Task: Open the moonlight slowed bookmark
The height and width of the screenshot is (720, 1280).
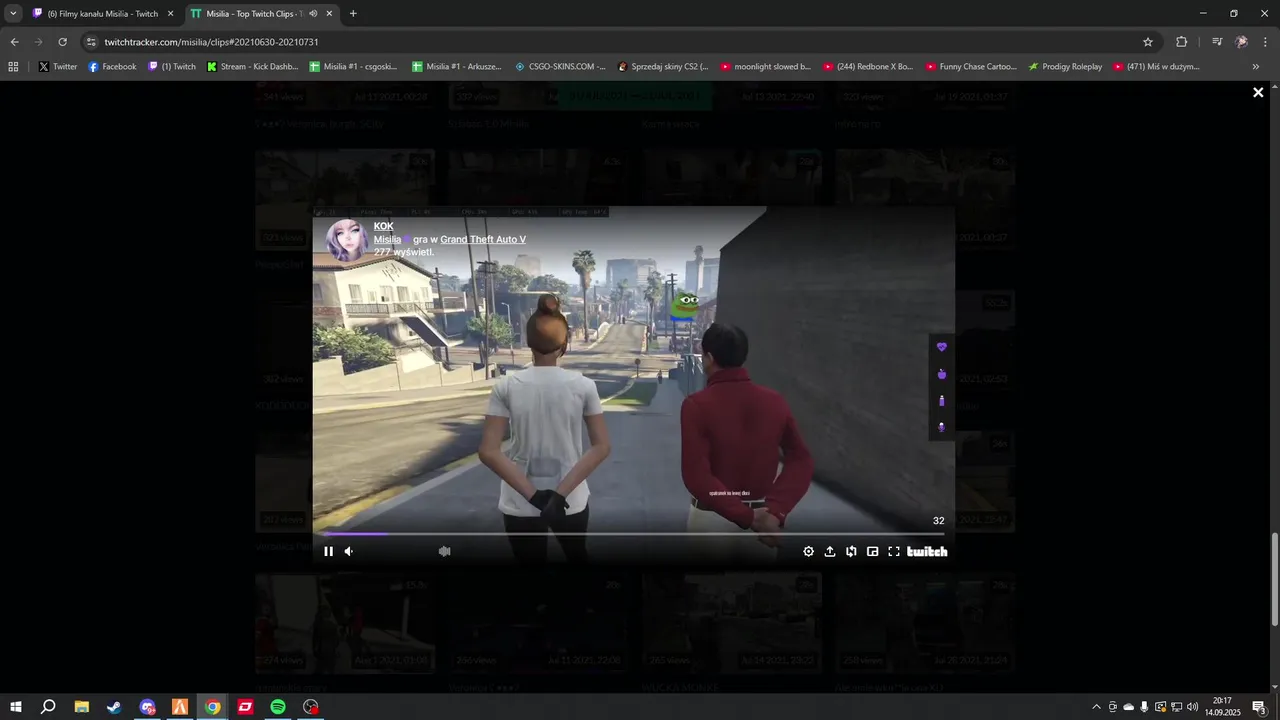Action: 766,67
